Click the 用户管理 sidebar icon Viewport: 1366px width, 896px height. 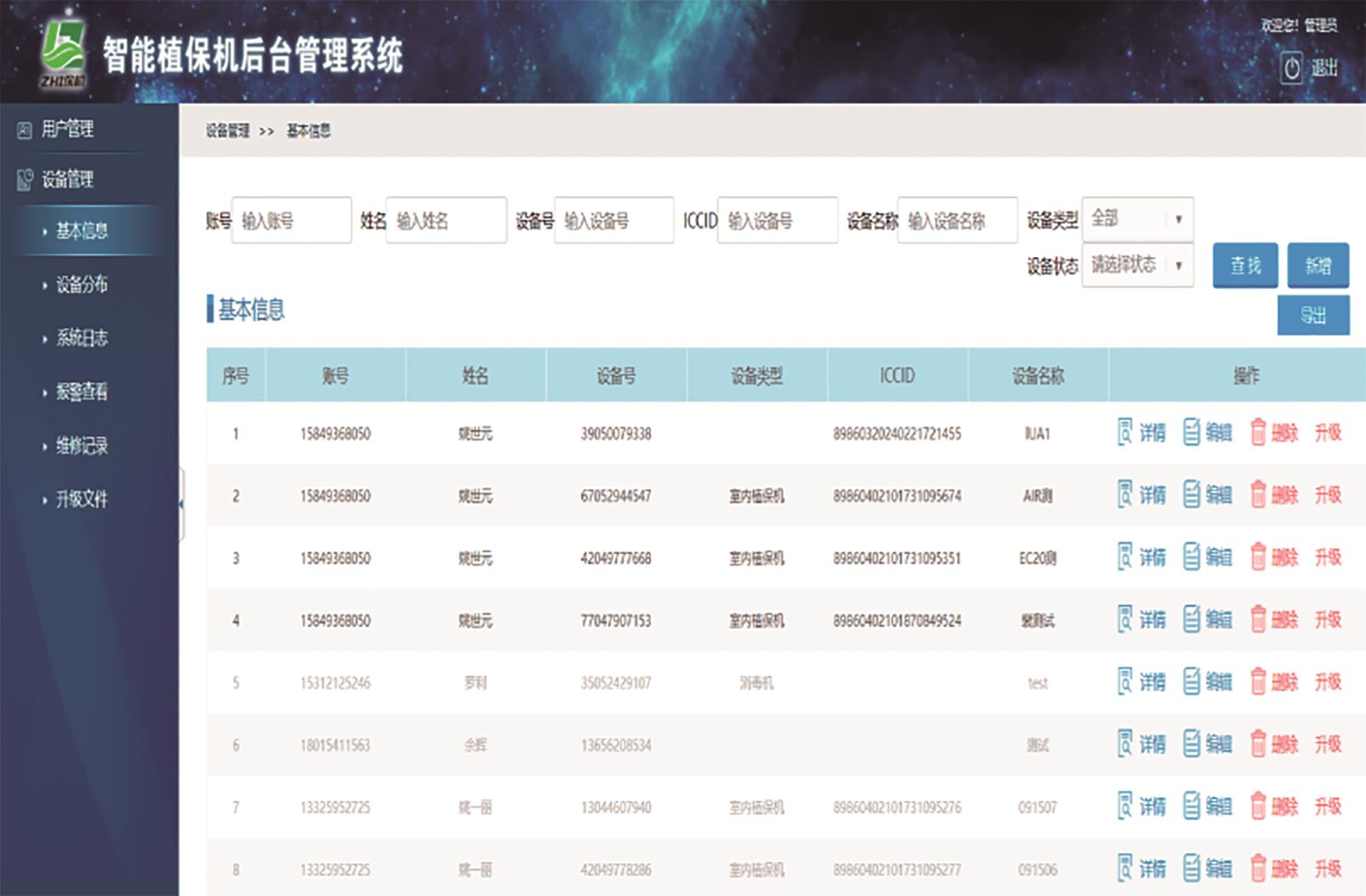point(24,130)
